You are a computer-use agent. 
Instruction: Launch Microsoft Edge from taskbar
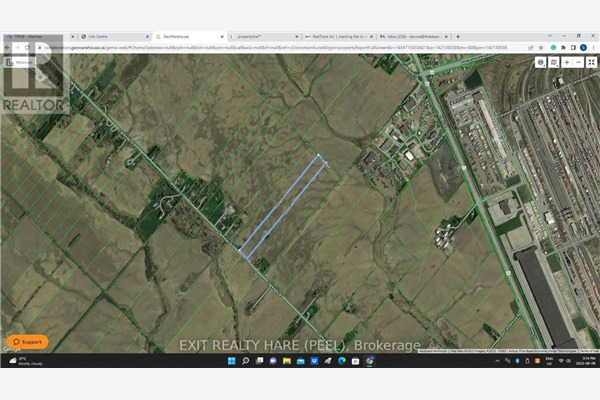[x=342, y=361]
